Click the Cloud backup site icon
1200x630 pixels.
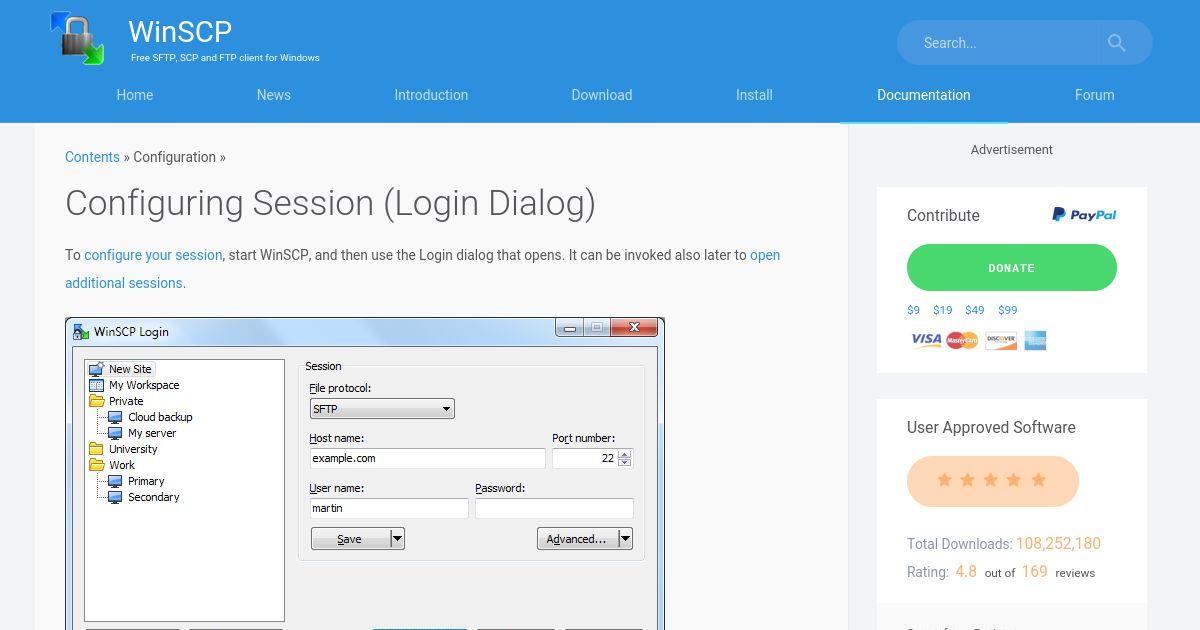[115, 417]
